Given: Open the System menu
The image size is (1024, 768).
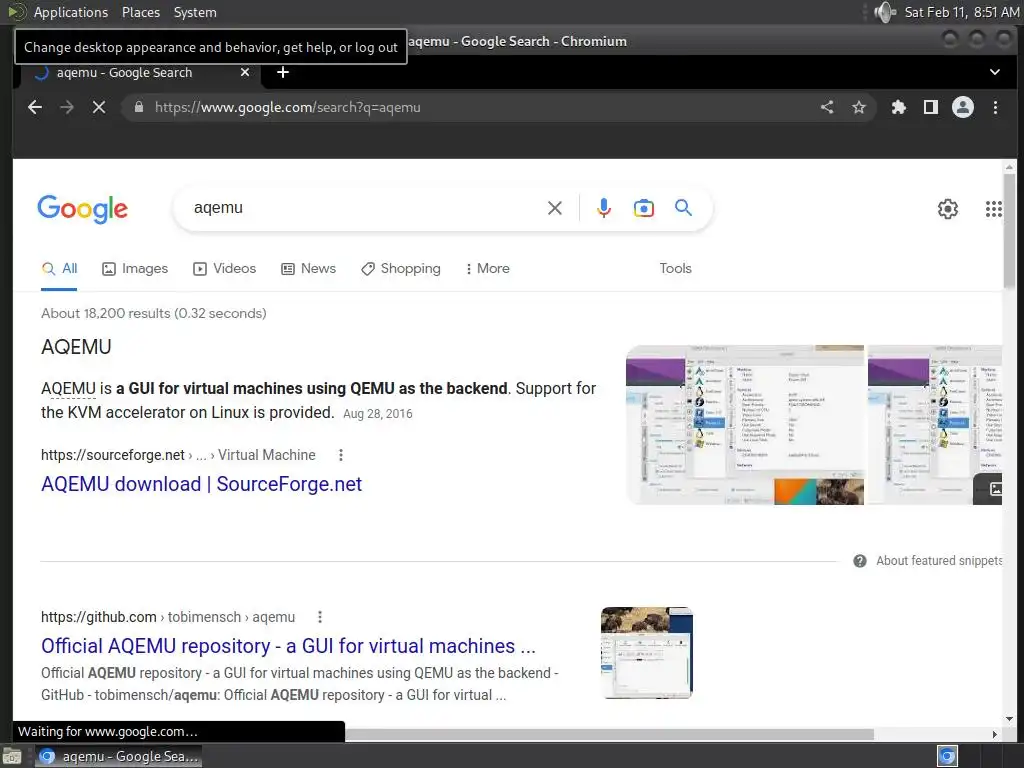Looking at the screenshot, I should coord(195,12).
